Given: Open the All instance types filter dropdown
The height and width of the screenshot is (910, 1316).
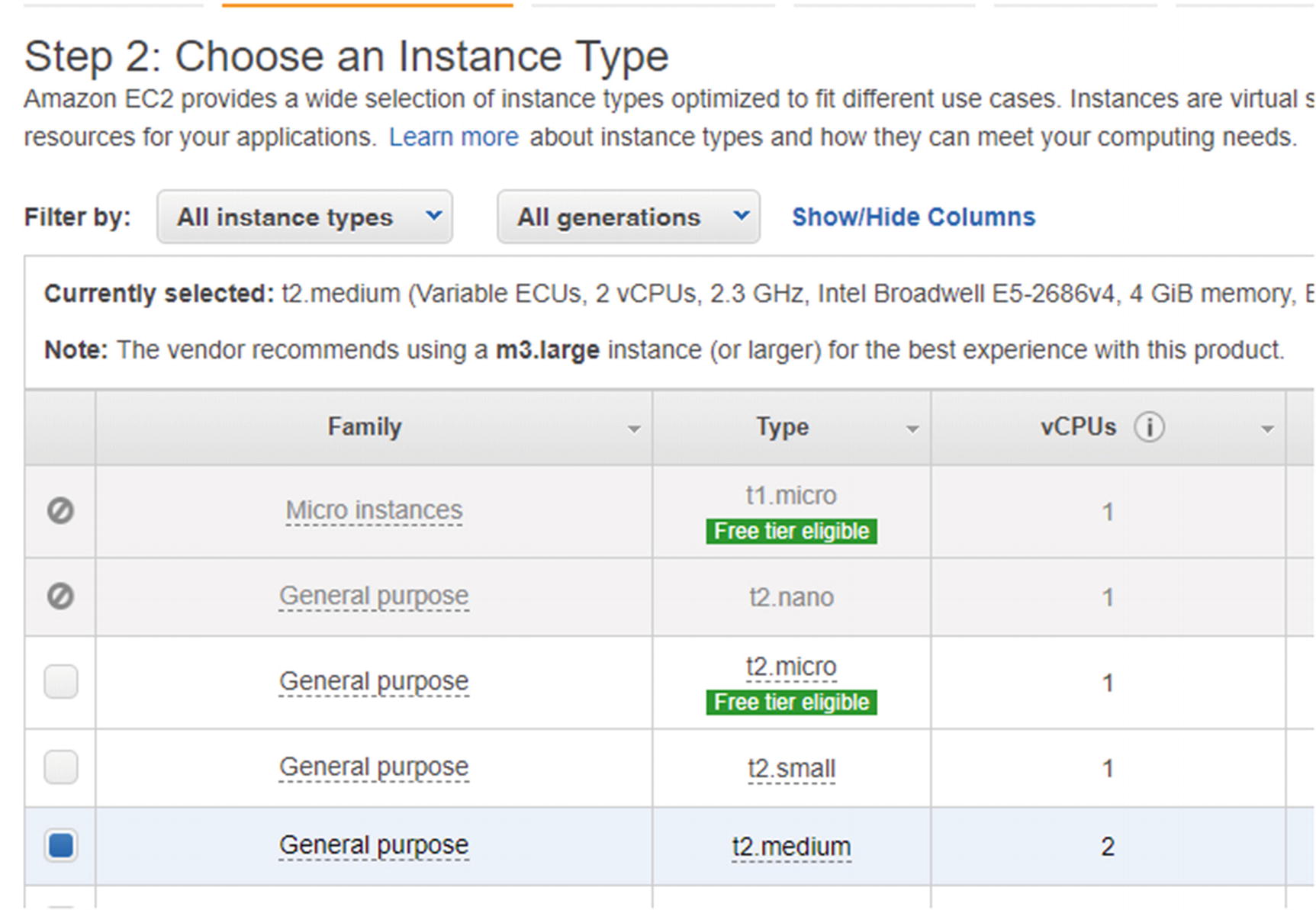Looking at the screenshot, I should click(304, 217).
